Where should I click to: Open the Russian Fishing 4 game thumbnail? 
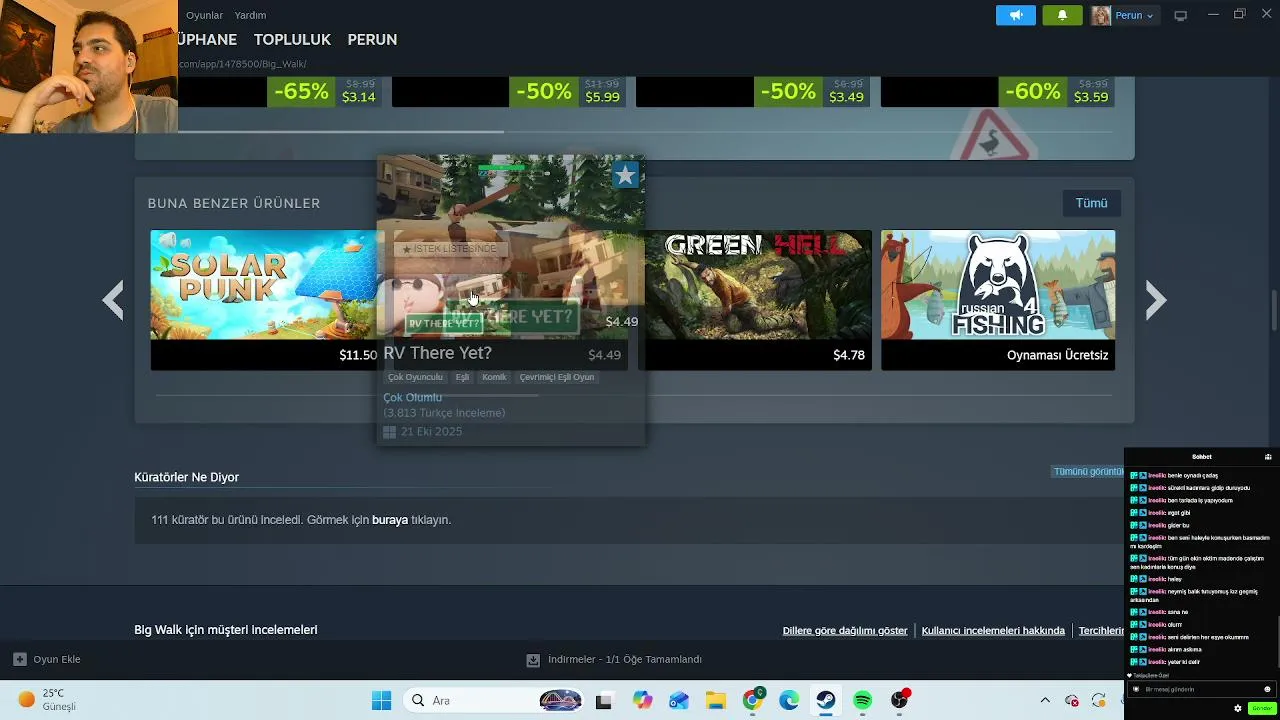click(x=998, y=285)
